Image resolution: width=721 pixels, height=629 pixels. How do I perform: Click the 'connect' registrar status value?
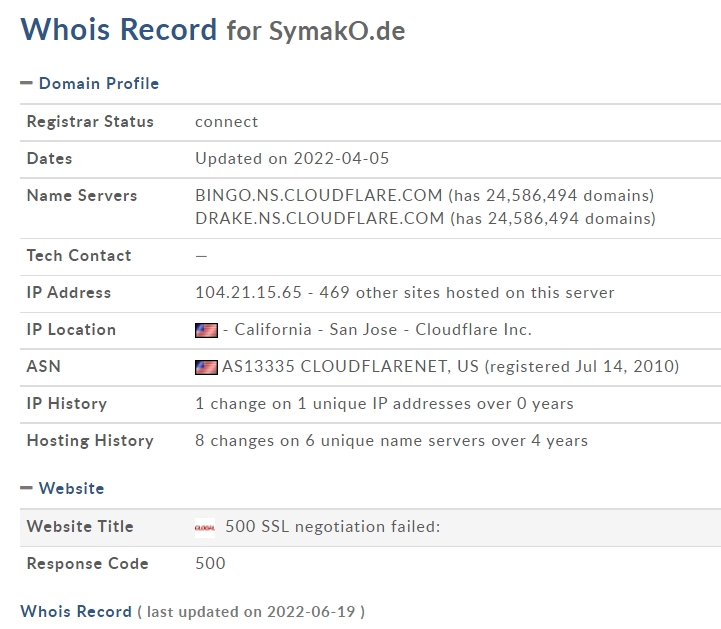pyautogui.click(x=227, y=122)
